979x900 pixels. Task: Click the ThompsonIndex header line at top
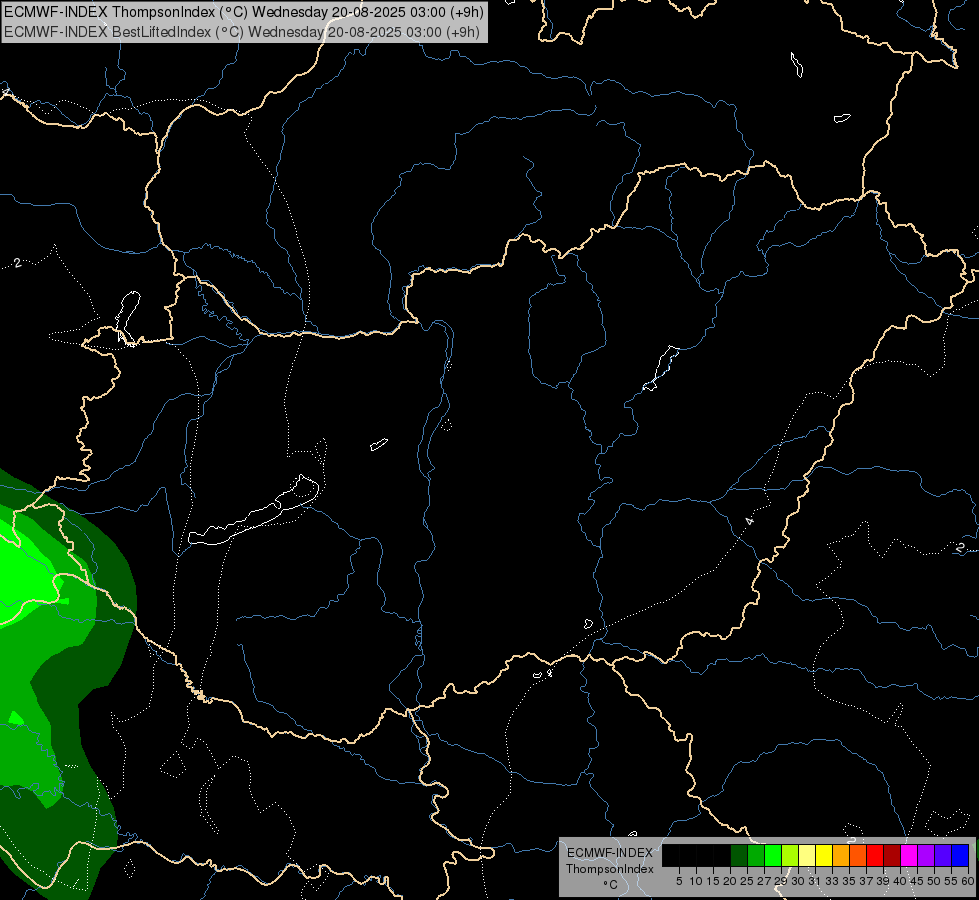click(244, 12)
